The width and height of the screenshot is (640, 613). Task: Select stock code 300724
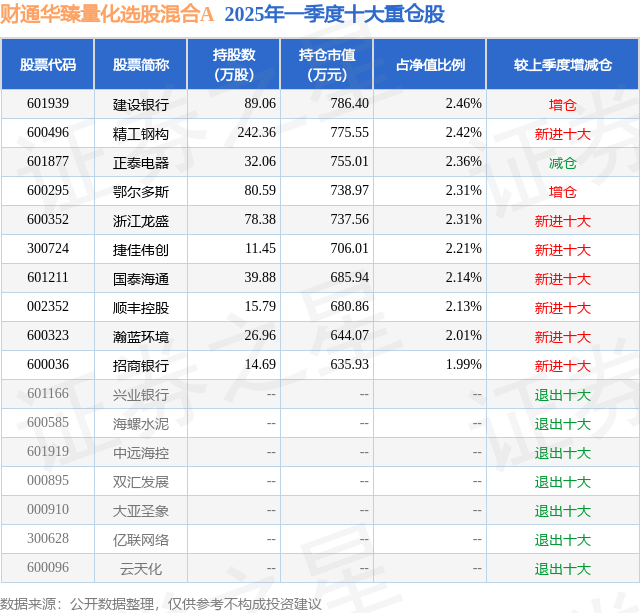[x=48, y=249]
